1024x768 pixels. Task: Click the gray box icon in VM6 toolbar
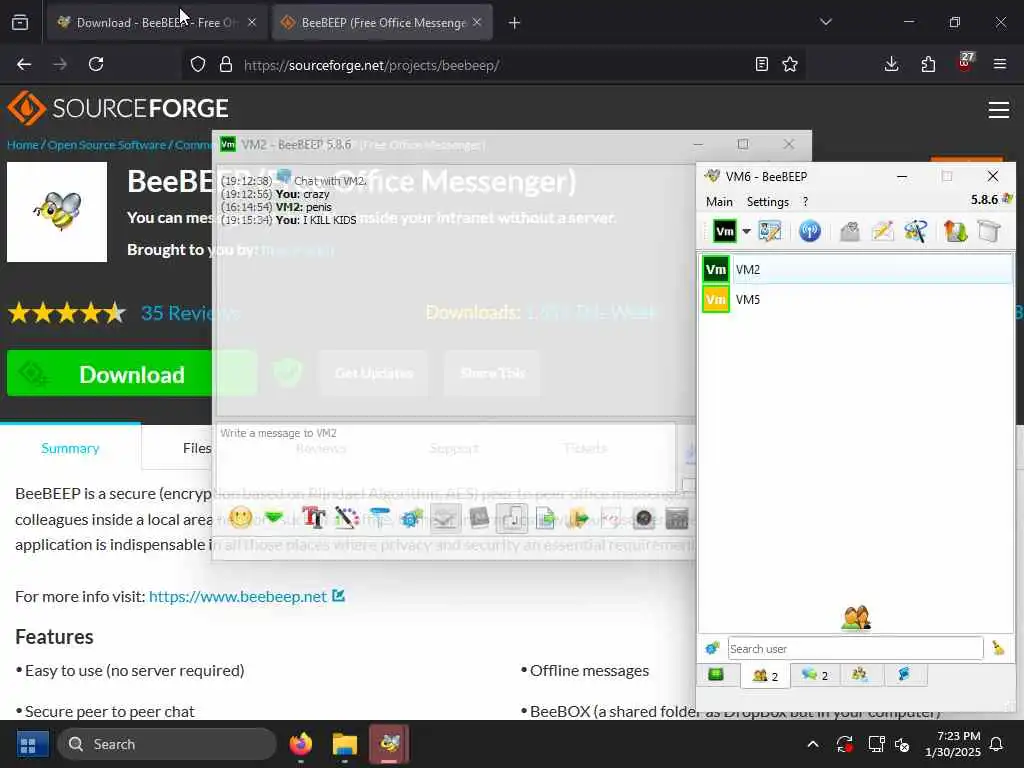coord(989,231)
